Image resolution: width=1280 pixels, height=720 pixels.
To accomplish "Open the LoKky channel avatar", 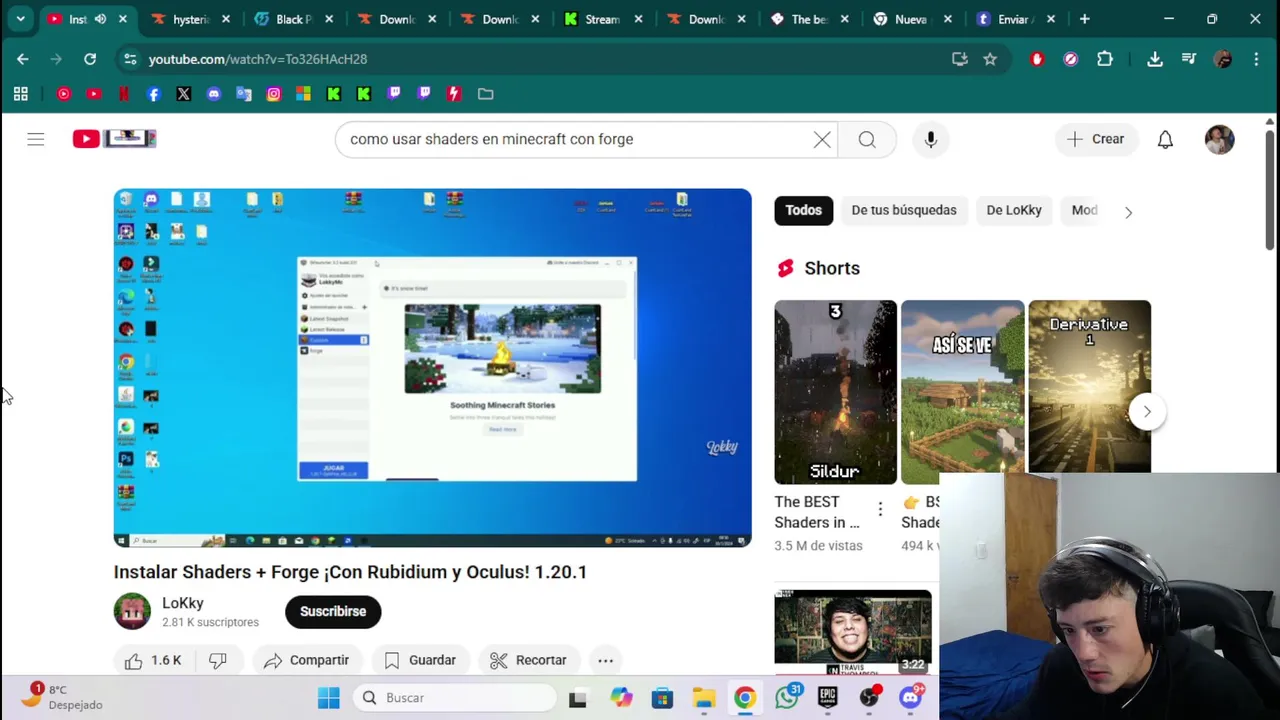I will coord(132,611).
